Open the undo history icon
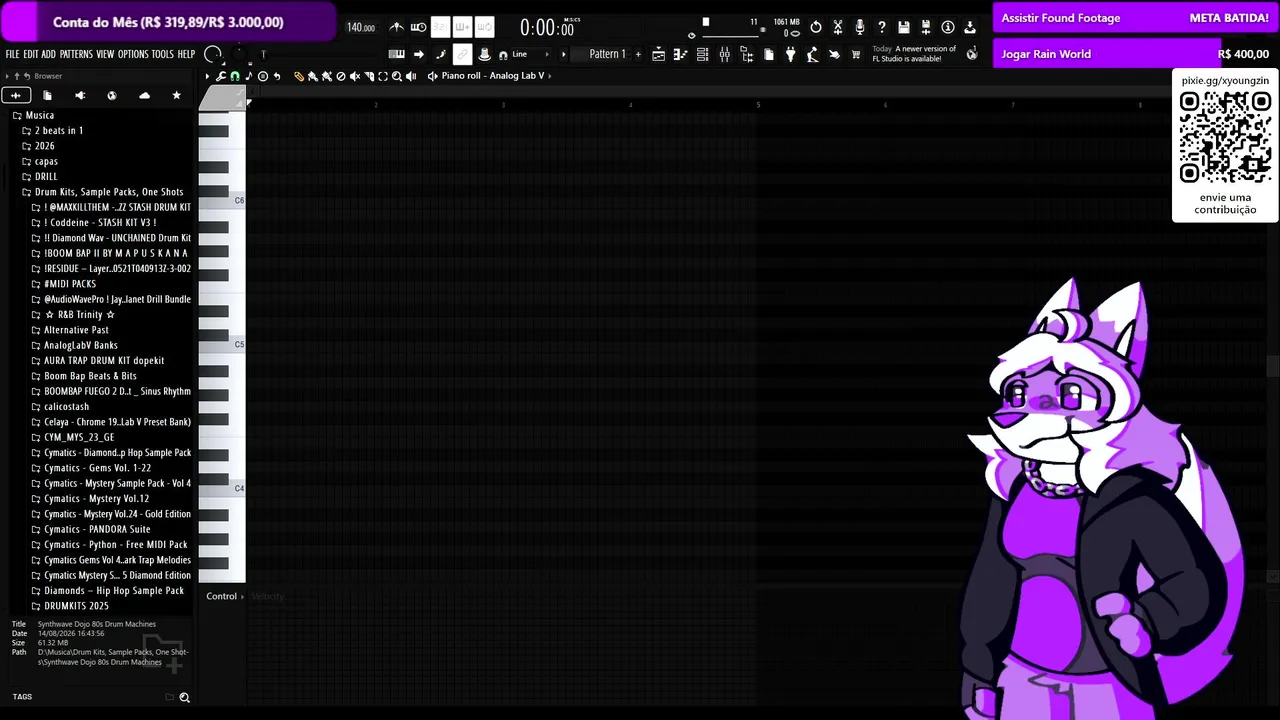This screenshot has width=1280, height=720. (x=816, y=27)
